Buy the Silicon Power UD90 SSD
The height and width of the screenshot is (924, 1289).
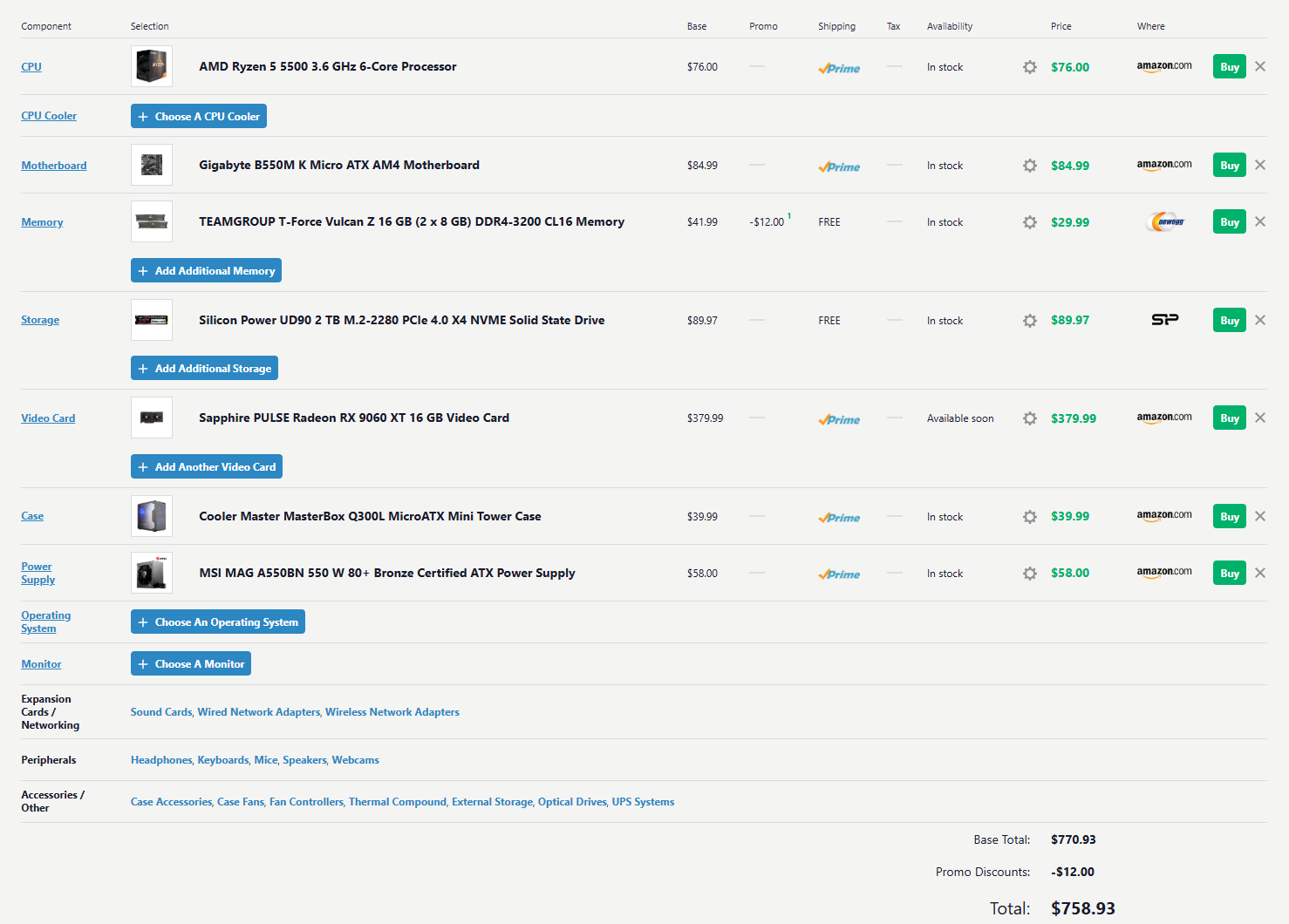pyautogui.click(x=1230, y=320)
